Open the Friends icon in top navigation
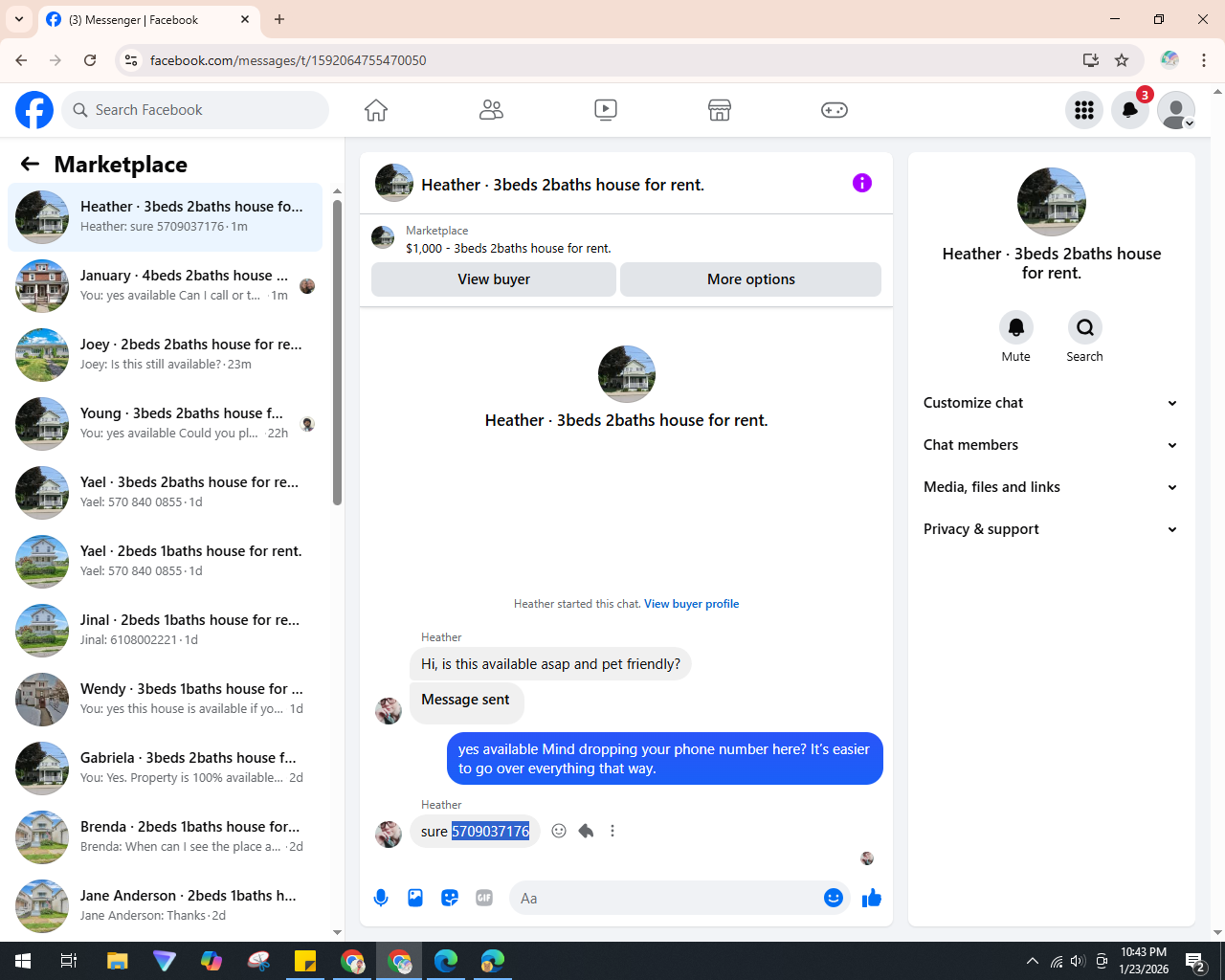The image size is (1225, 980). coord(491,110)
